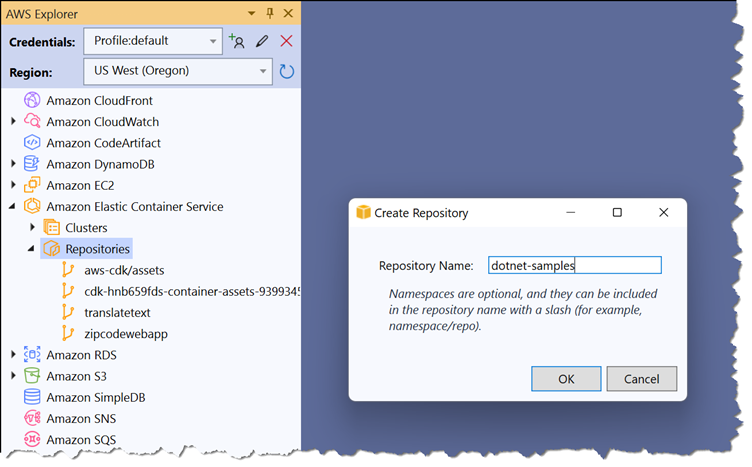
Task: Minimize the Create Repository dialog
Action: tap(571, 212)
